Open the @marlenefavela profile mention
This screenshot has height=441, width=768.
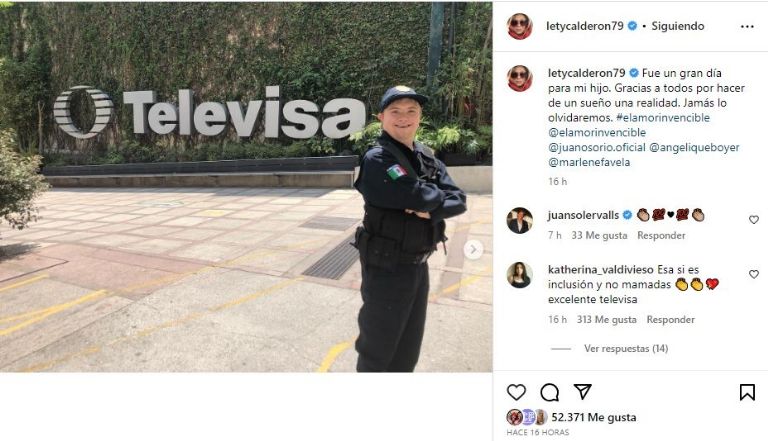coord(589,162)
